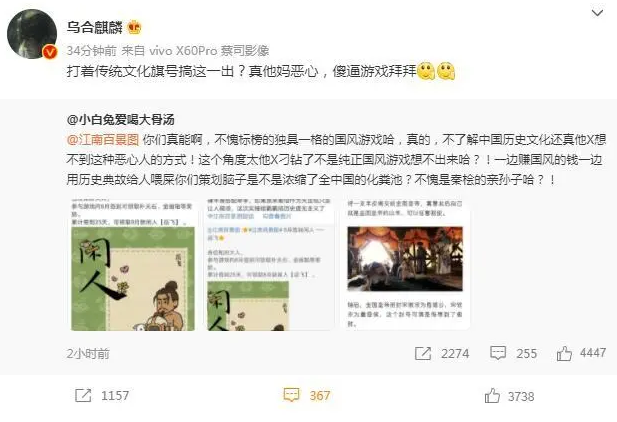Click the crown membership badge icon
617x422 pixels.
coord(134,27)
